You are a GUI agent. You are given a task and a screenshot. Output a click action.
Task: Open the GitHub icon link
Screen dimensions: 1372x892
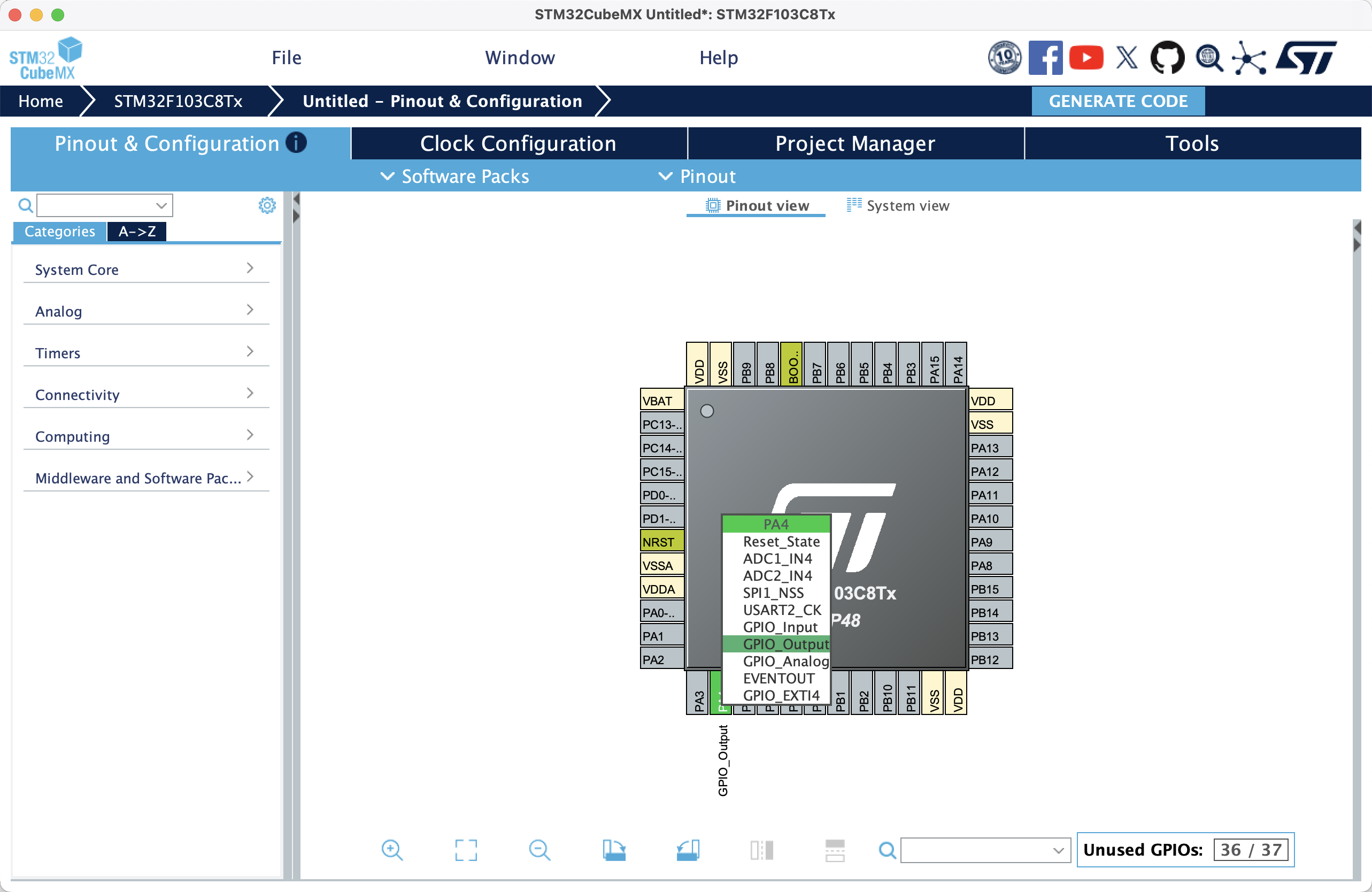pyautogui.click(x=1167, y=58)
